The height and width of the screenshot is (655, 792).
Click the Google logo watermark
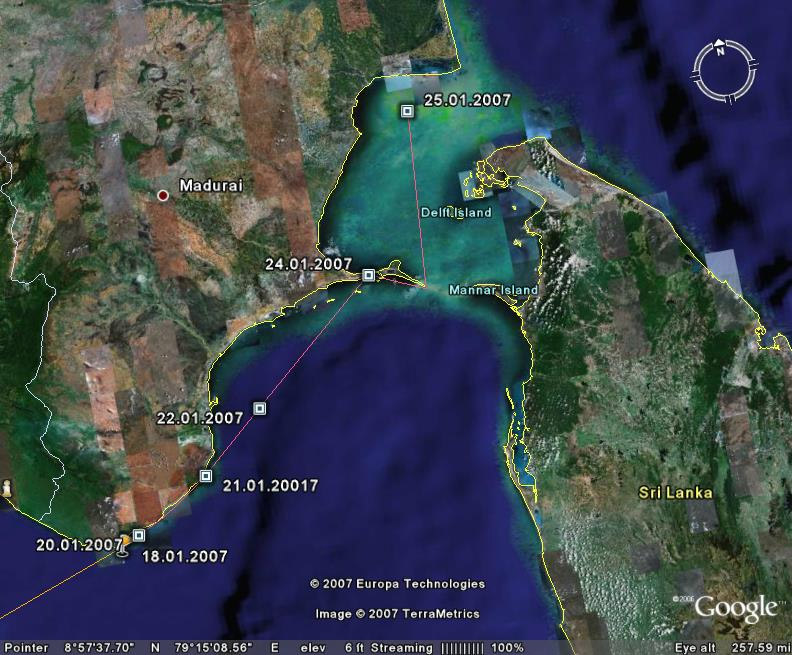[735, 607]
